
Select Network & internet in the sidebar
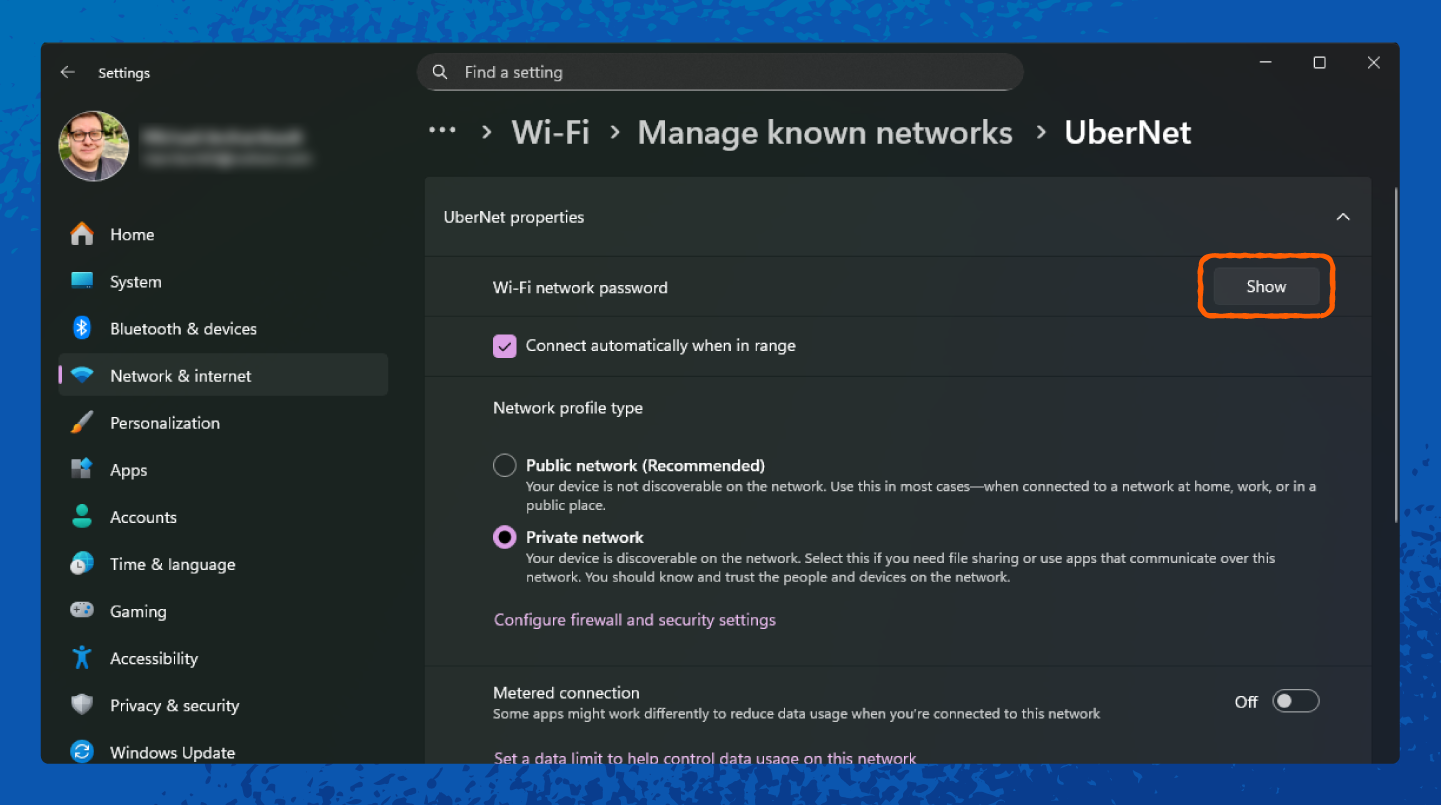pos(180,375)
